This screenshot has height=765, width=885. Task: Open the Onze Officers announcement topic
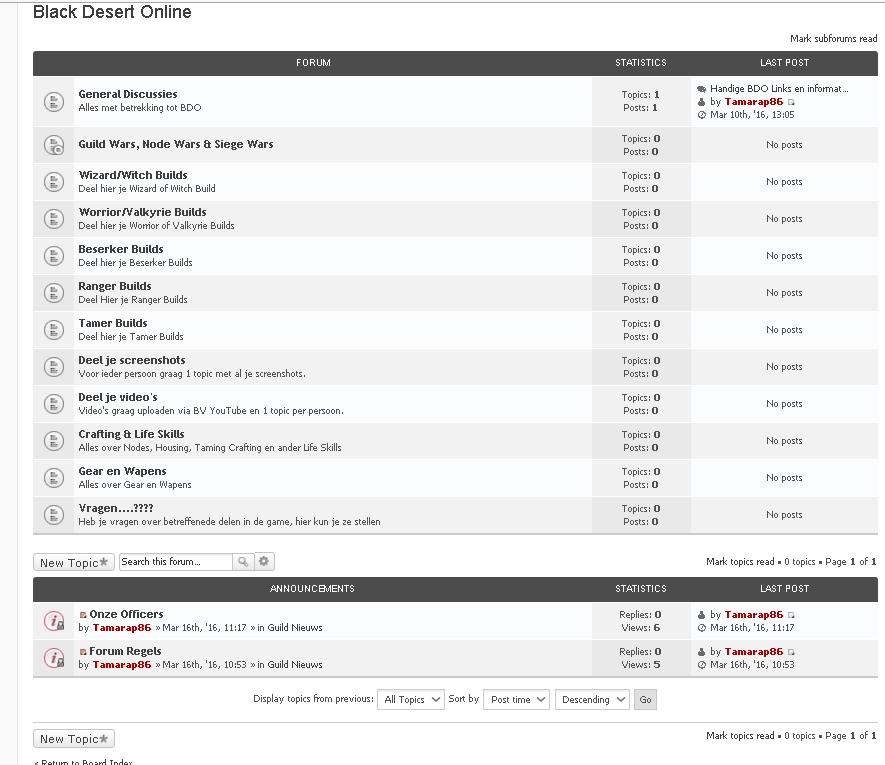[x=126, y=614]
